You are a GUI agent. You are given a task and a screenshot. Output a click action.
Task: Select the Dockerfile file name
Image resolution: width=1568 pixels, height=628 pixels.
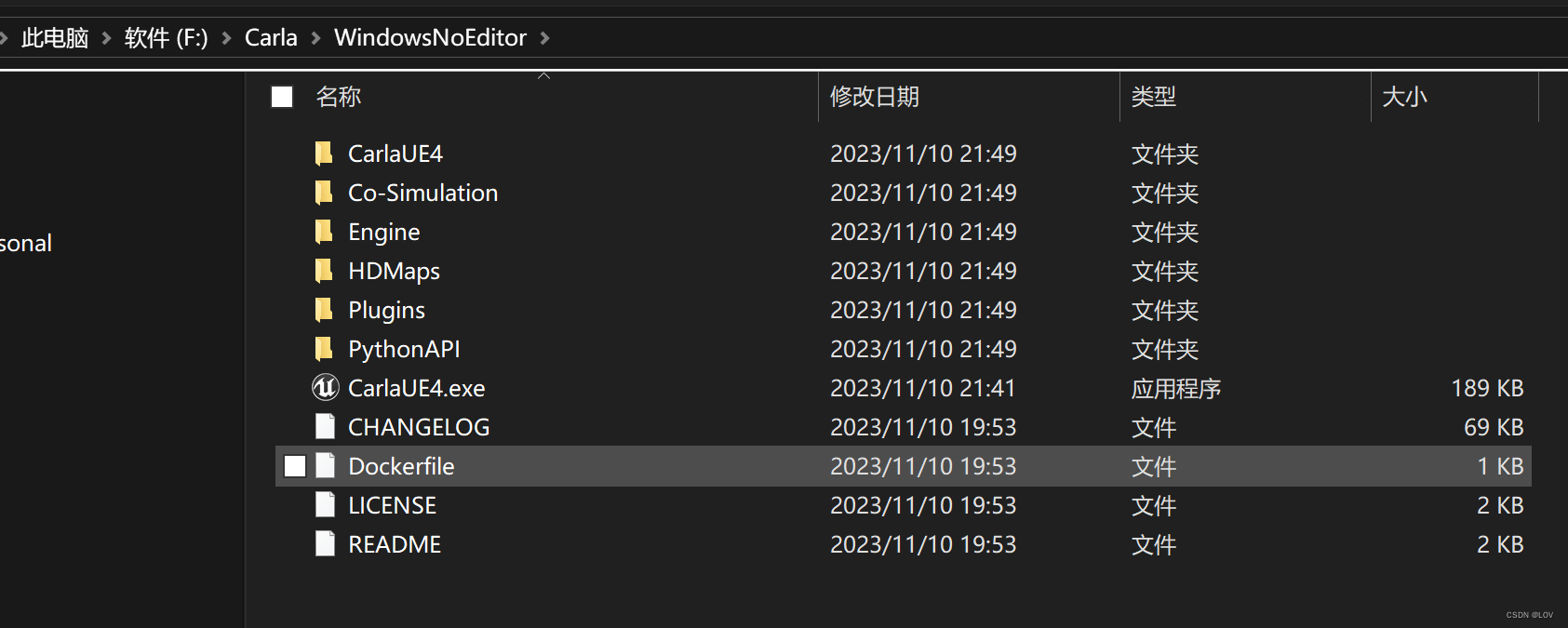(401, 466)
